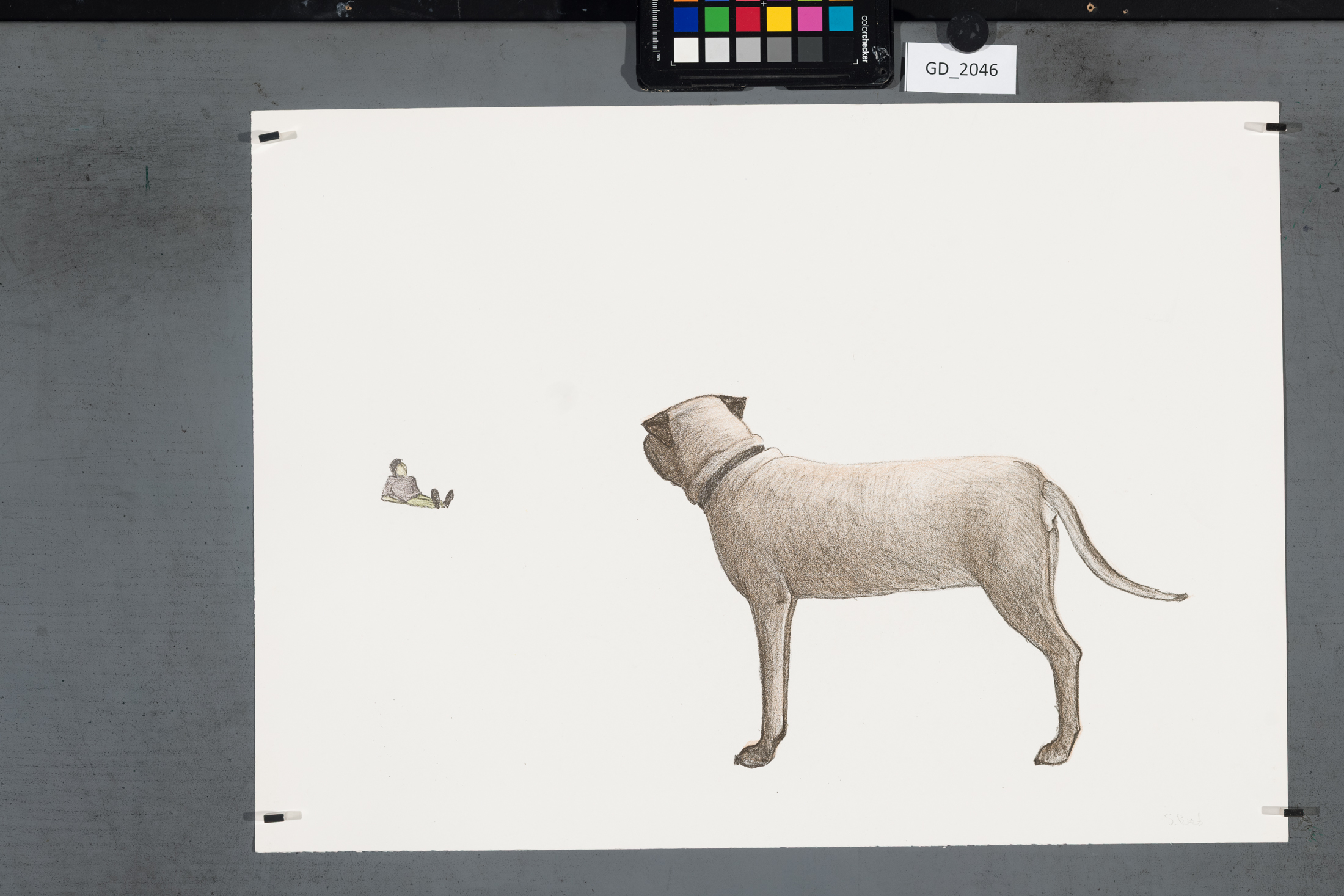Click the green color checker patch
This screenshot has width=1344, height=896.
point(717,20)
